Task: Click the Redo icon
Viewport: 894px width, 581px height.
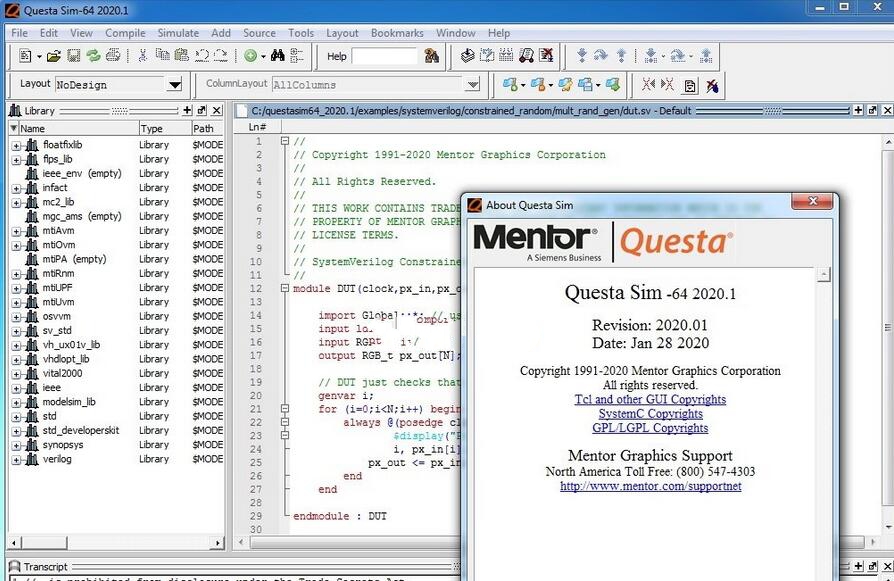Action: tap(221, 55)
